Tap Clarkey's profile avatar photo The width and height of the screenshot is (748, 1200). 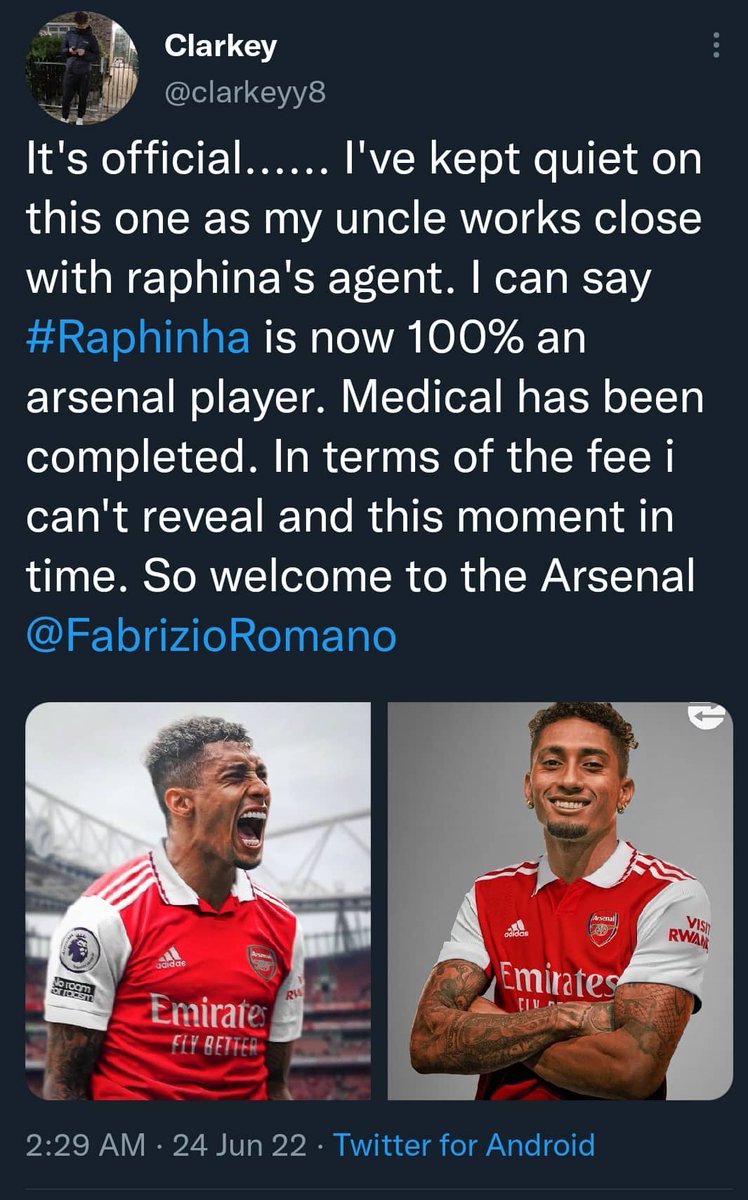81,68
